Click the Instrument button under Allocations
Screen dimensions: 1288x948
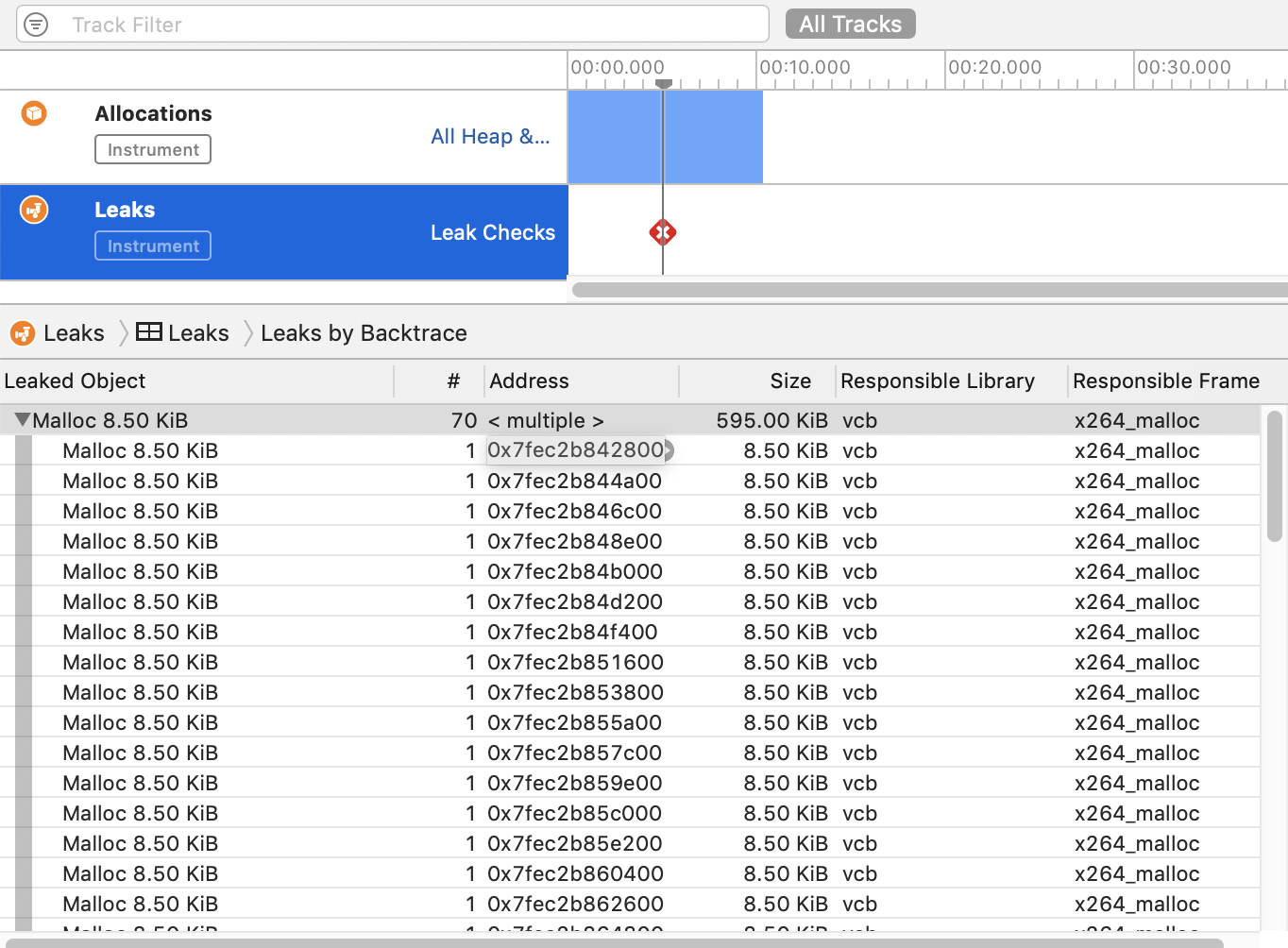click(152, 148)
